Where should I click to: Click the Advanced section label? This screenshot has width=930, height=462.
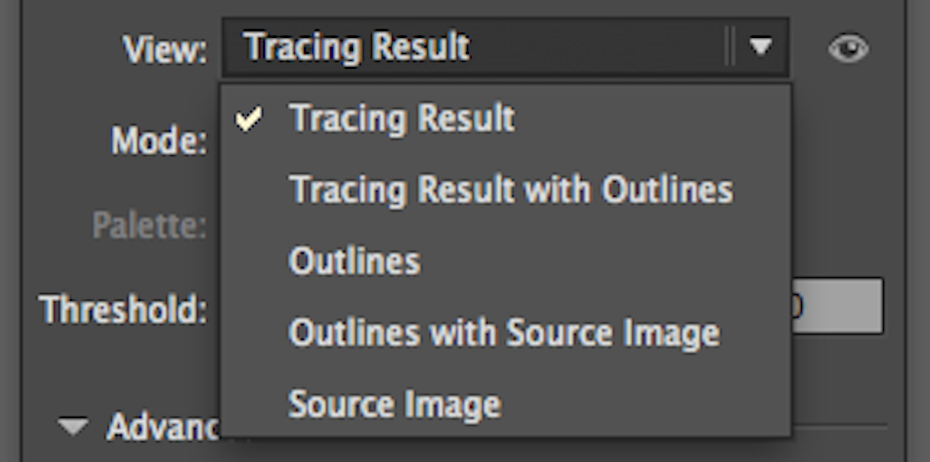[162, 427]
